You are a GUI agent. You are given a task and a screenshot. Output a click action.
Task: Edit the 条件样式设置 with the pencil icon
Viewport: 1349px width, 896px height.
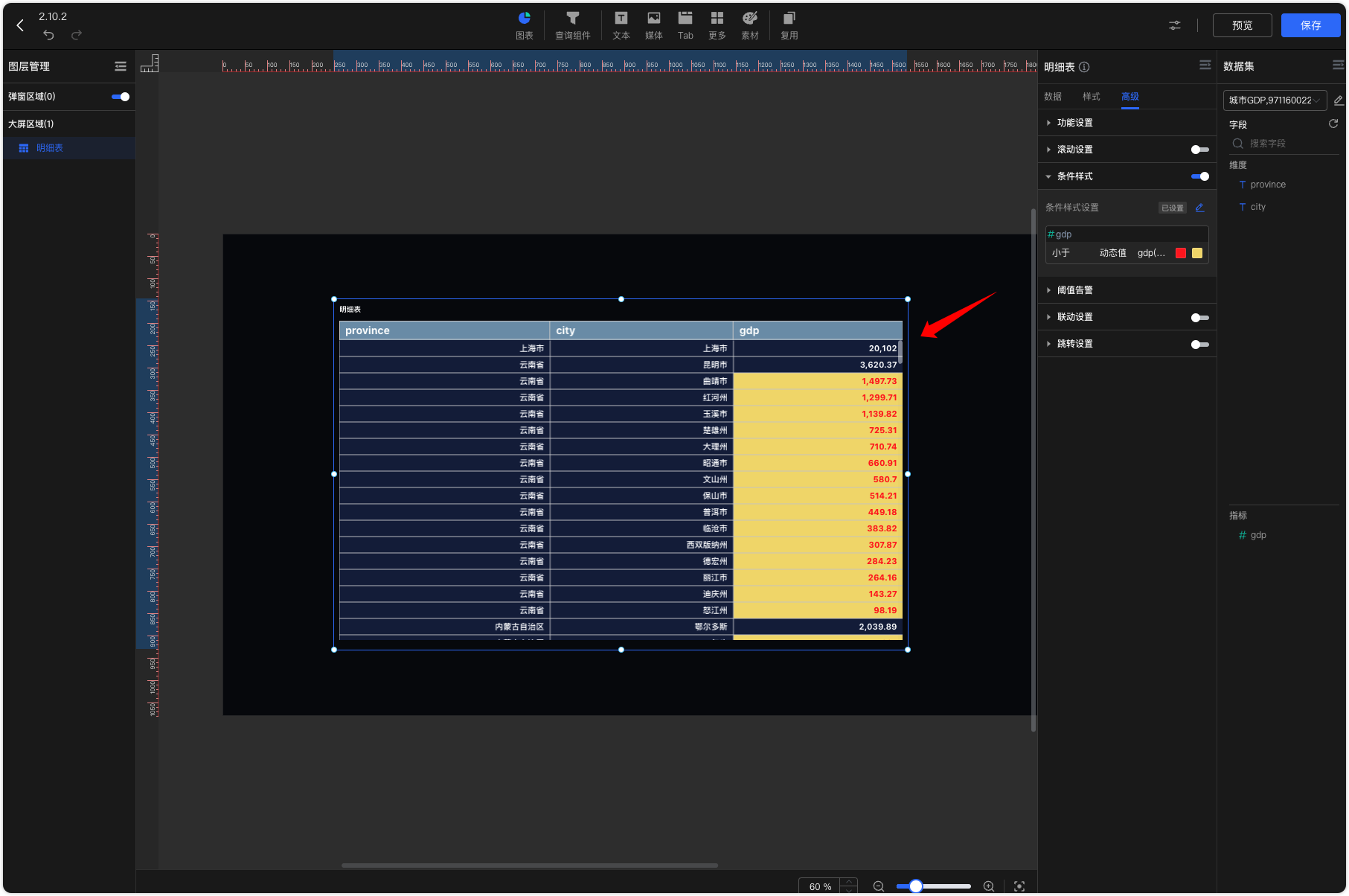click(1199, 208)
